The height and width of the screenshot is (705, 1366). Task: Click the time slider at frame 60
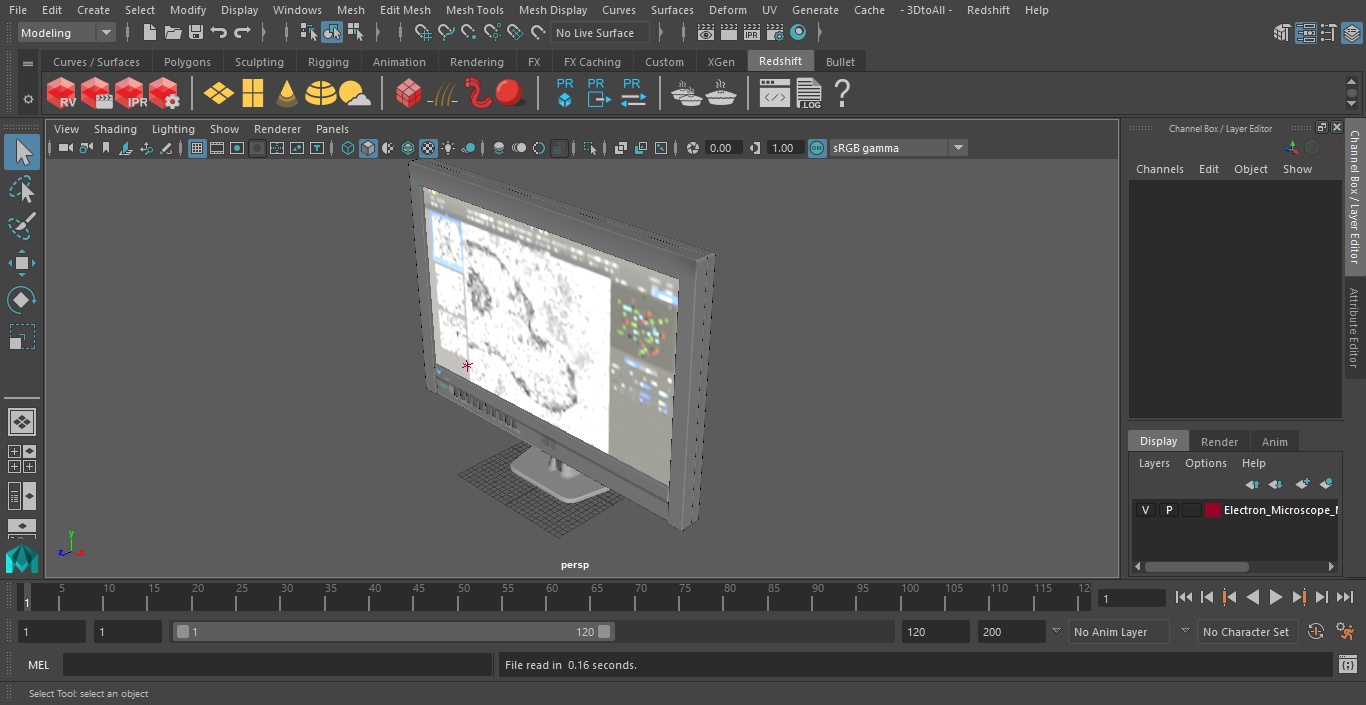pos(552,597)
